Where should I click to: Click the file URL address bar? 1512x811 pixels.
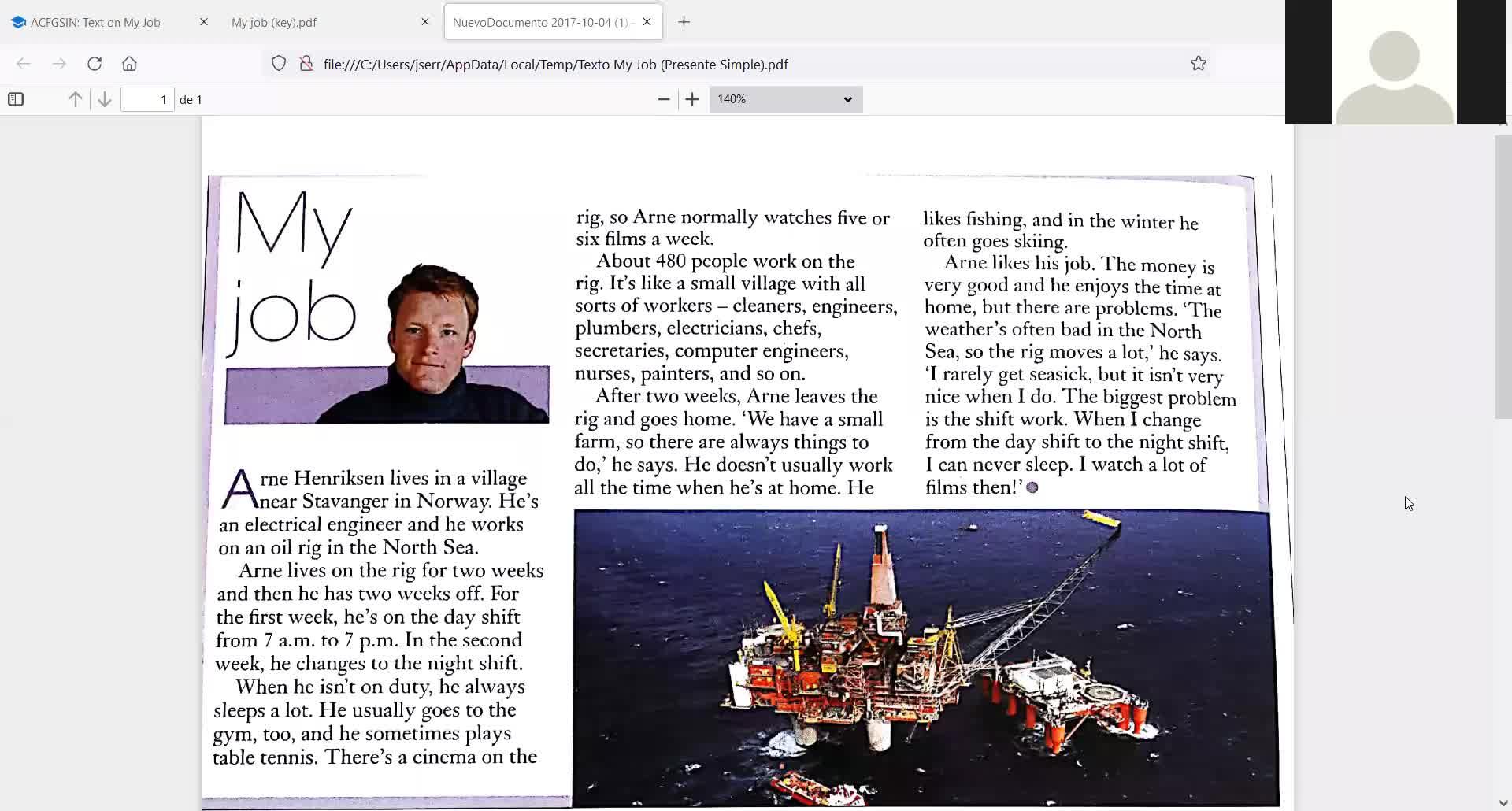click(555, 65)
